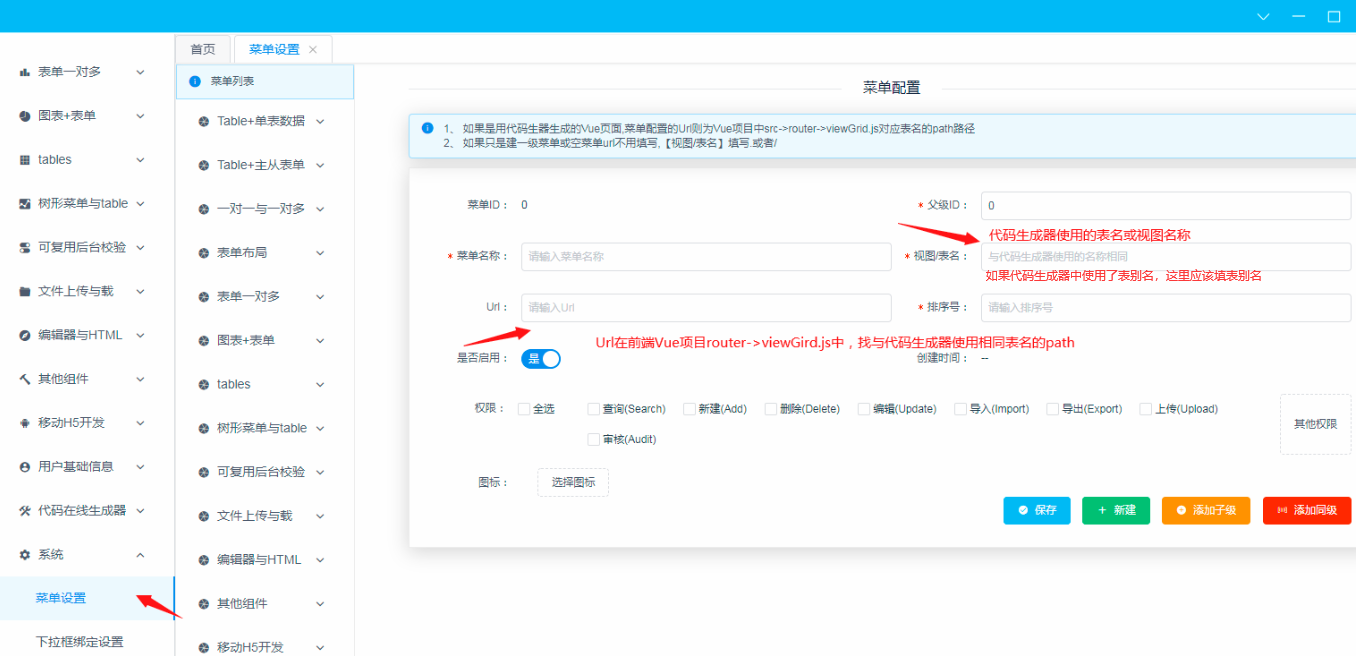Click the 选择图标 button
The width and height of the screenshot is (1356, 656).
573,482
